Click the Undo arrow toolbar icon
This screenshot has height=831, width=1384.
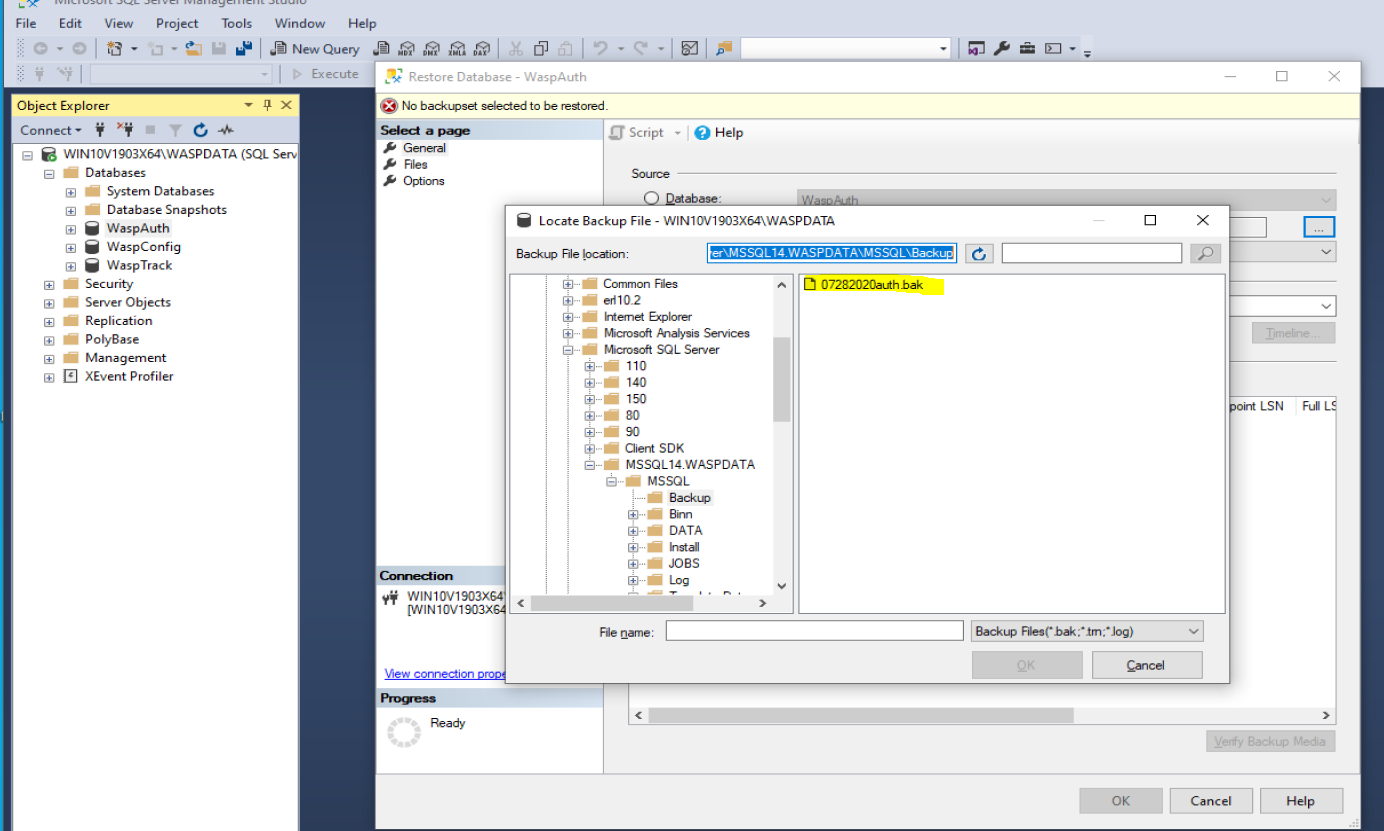click(x=600, y=49)
